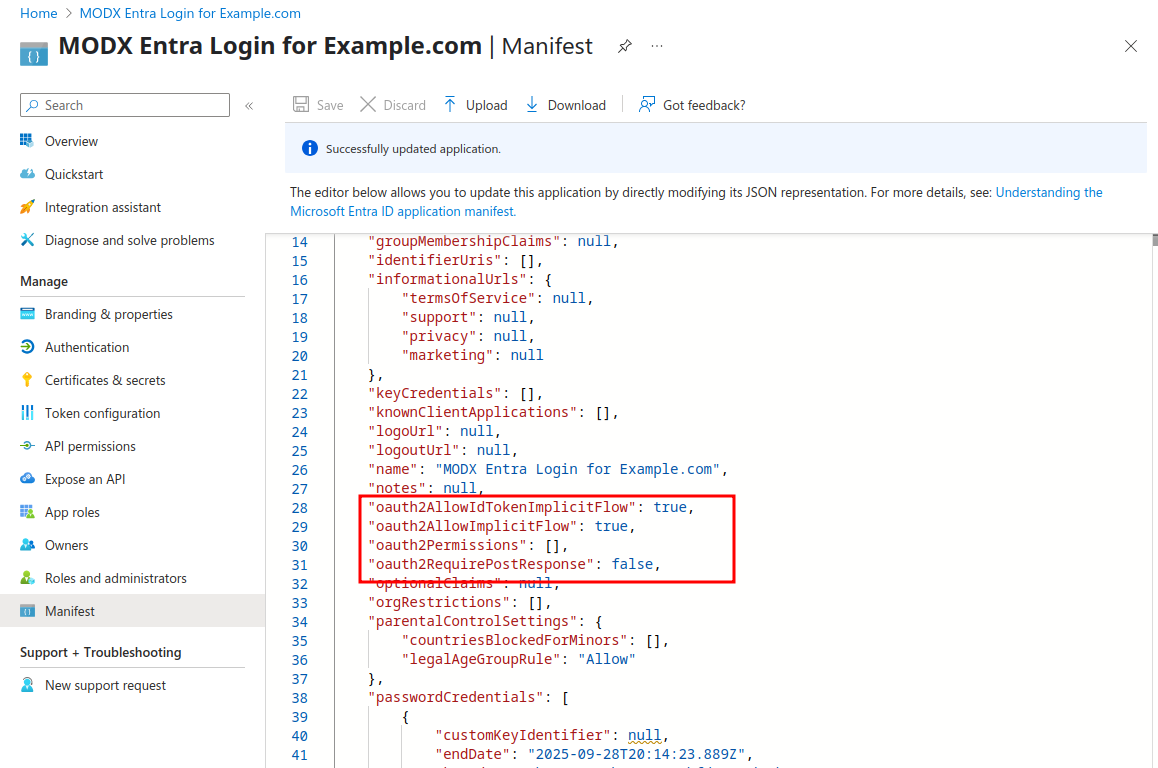Click the Token configuration bars icon
The image size is (1158, 768).
coord(27,413)
